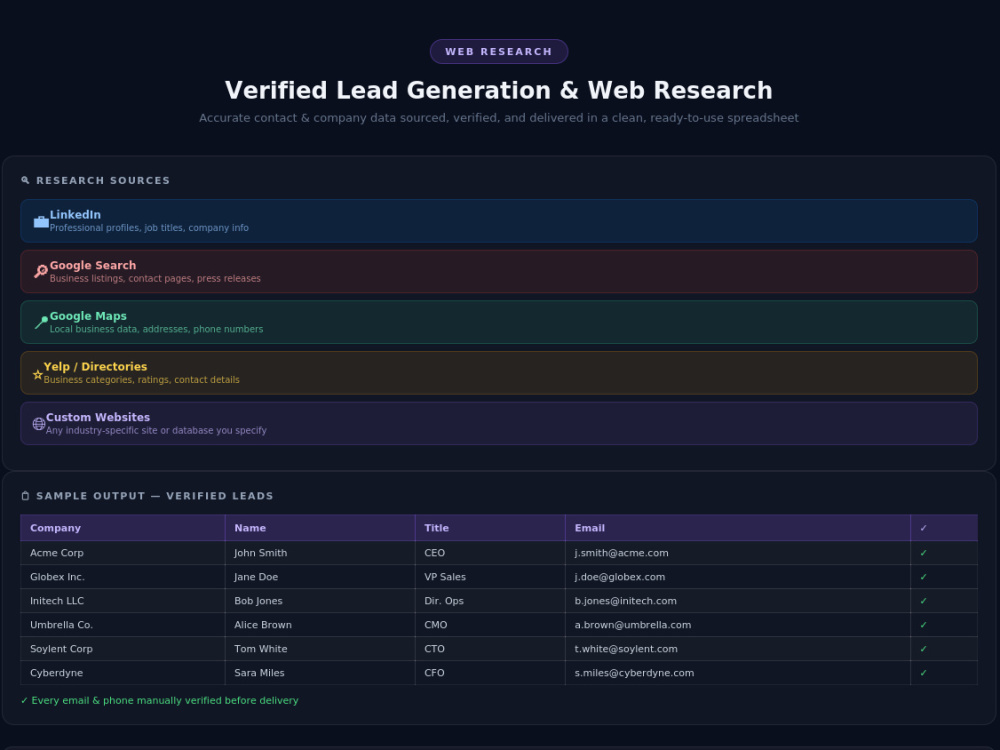This screenshot has height=750, width=1000.
Task: Open the Google Search source title
Action: pos(93,265)
